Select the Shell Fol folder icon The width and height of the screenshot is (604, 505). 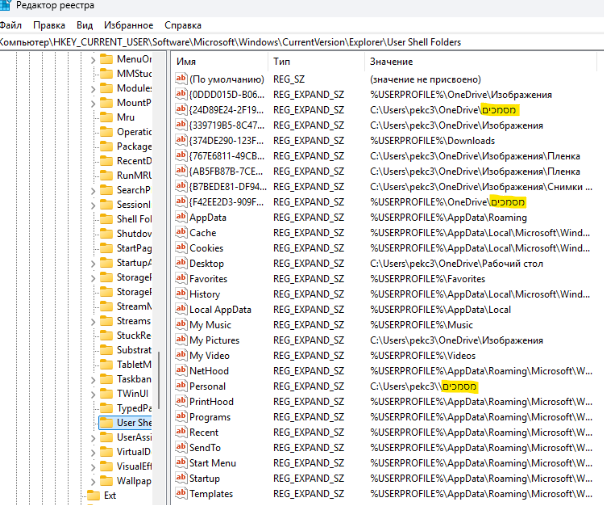[x=106, y=219]
